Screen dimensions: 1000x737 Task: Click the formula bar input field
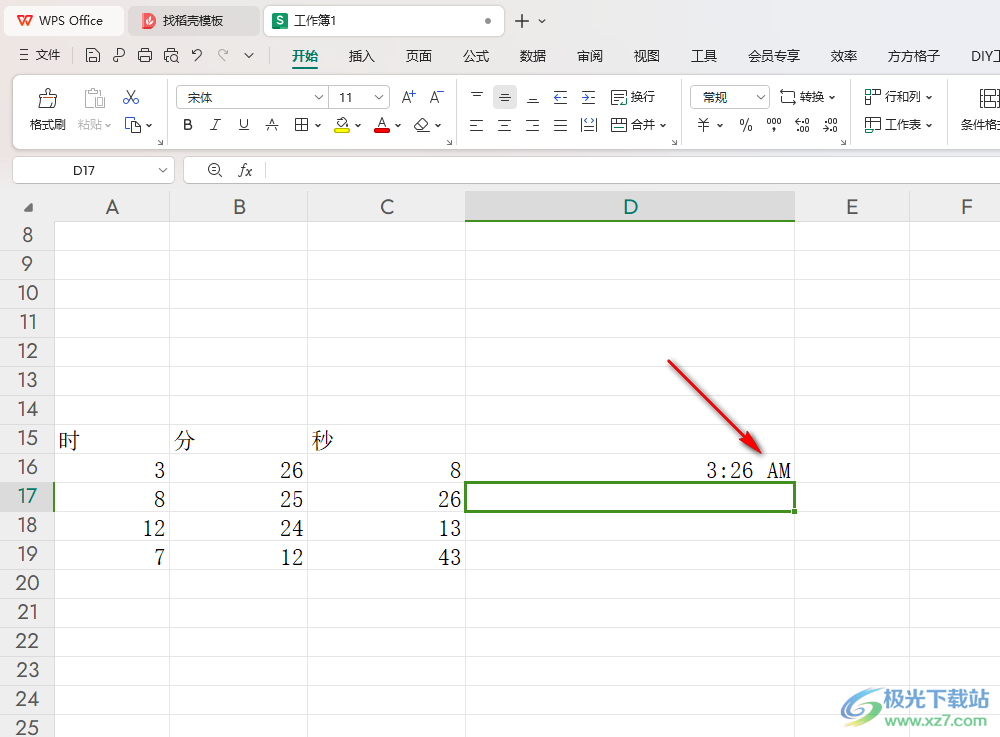coord(631,170)
